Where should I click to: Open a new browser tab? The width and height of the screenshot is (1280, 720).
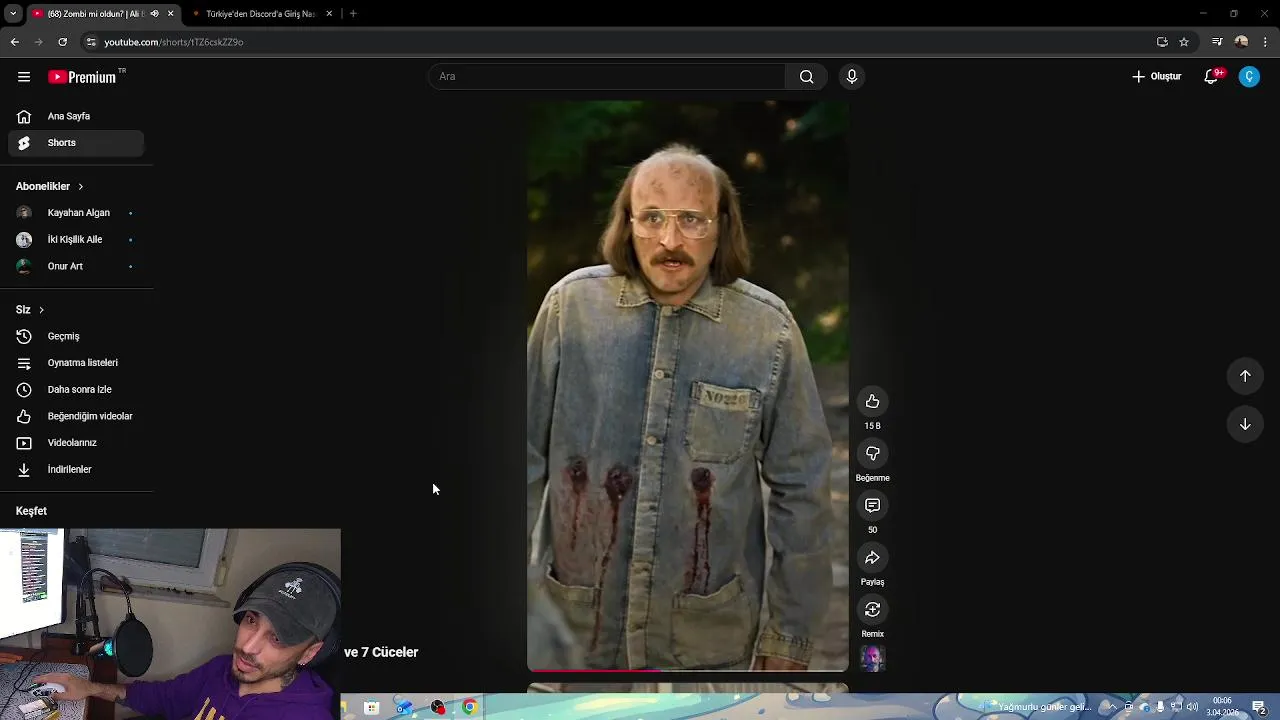coord(353,14)
